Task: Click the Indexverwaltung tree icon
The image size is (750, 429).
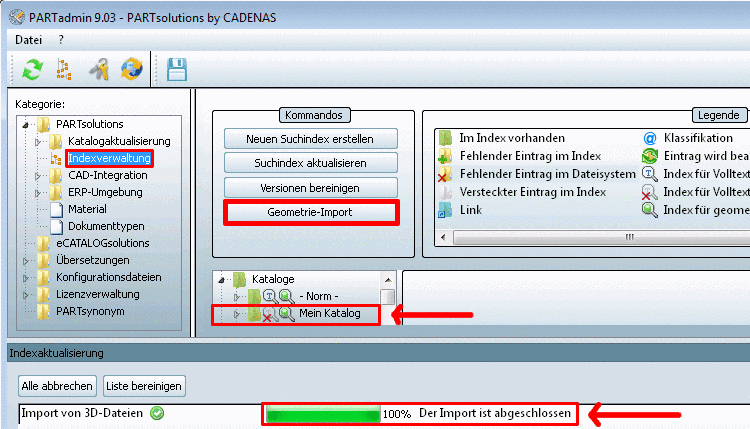Action: pos(56,158)
